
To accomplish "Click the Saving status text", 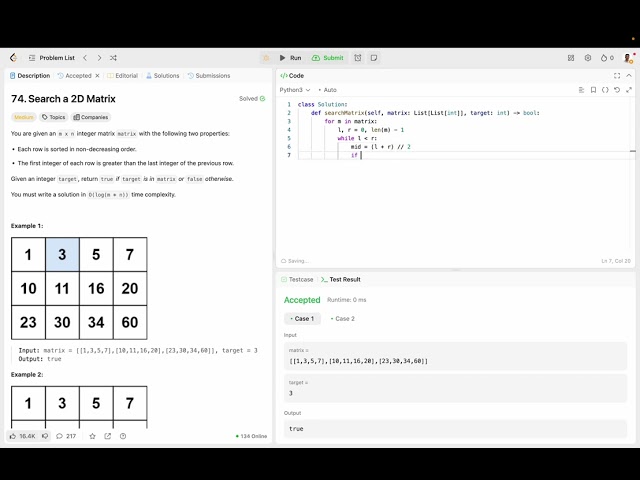I will point(295,261).
